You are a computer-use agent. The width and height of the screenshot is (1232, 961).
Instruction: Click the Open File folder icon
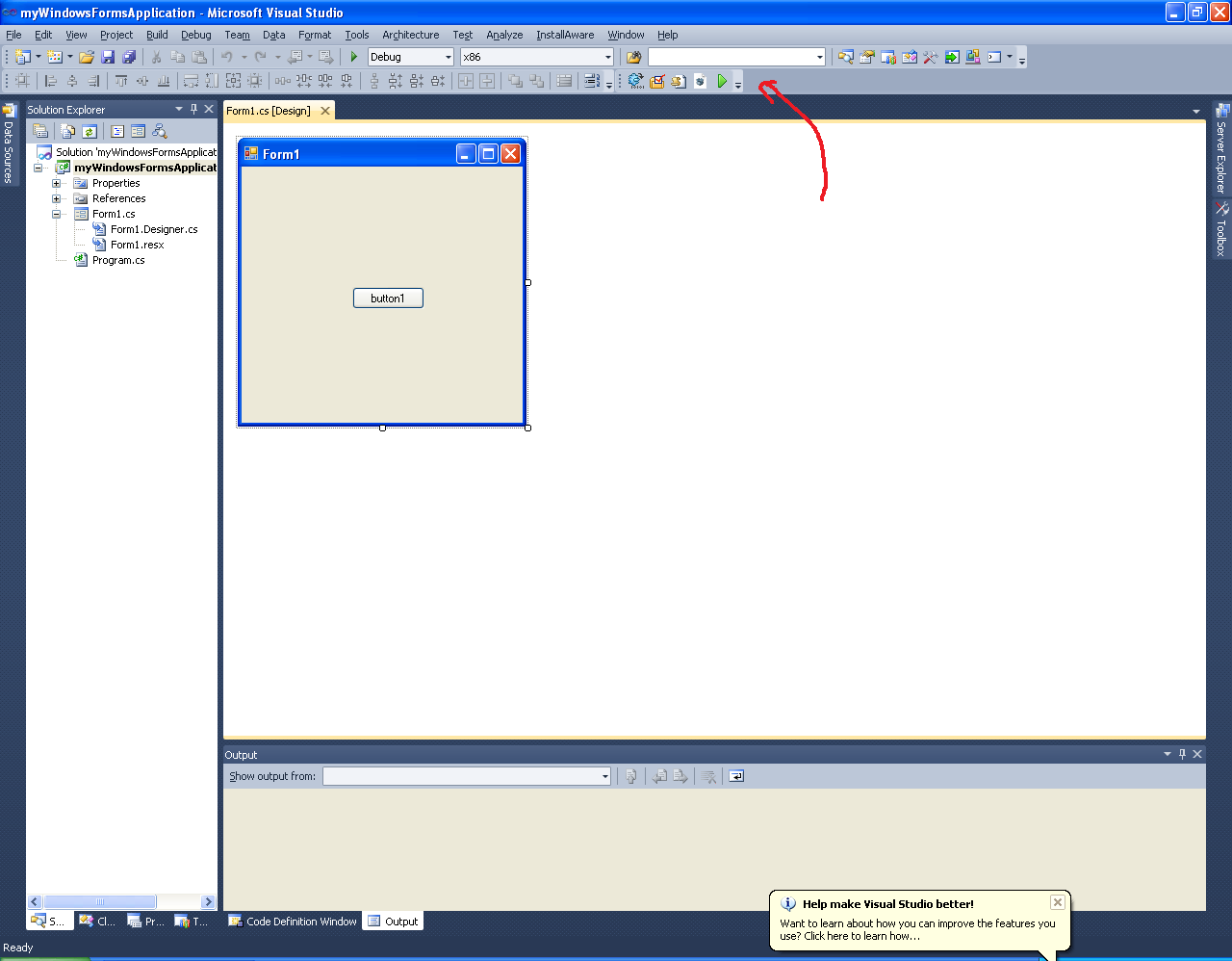(x=87, y=57)
